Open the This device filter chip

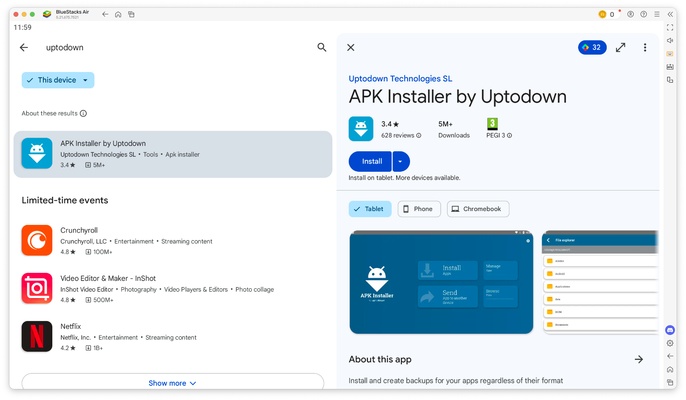pyautogui.click(x=58, y=80)
